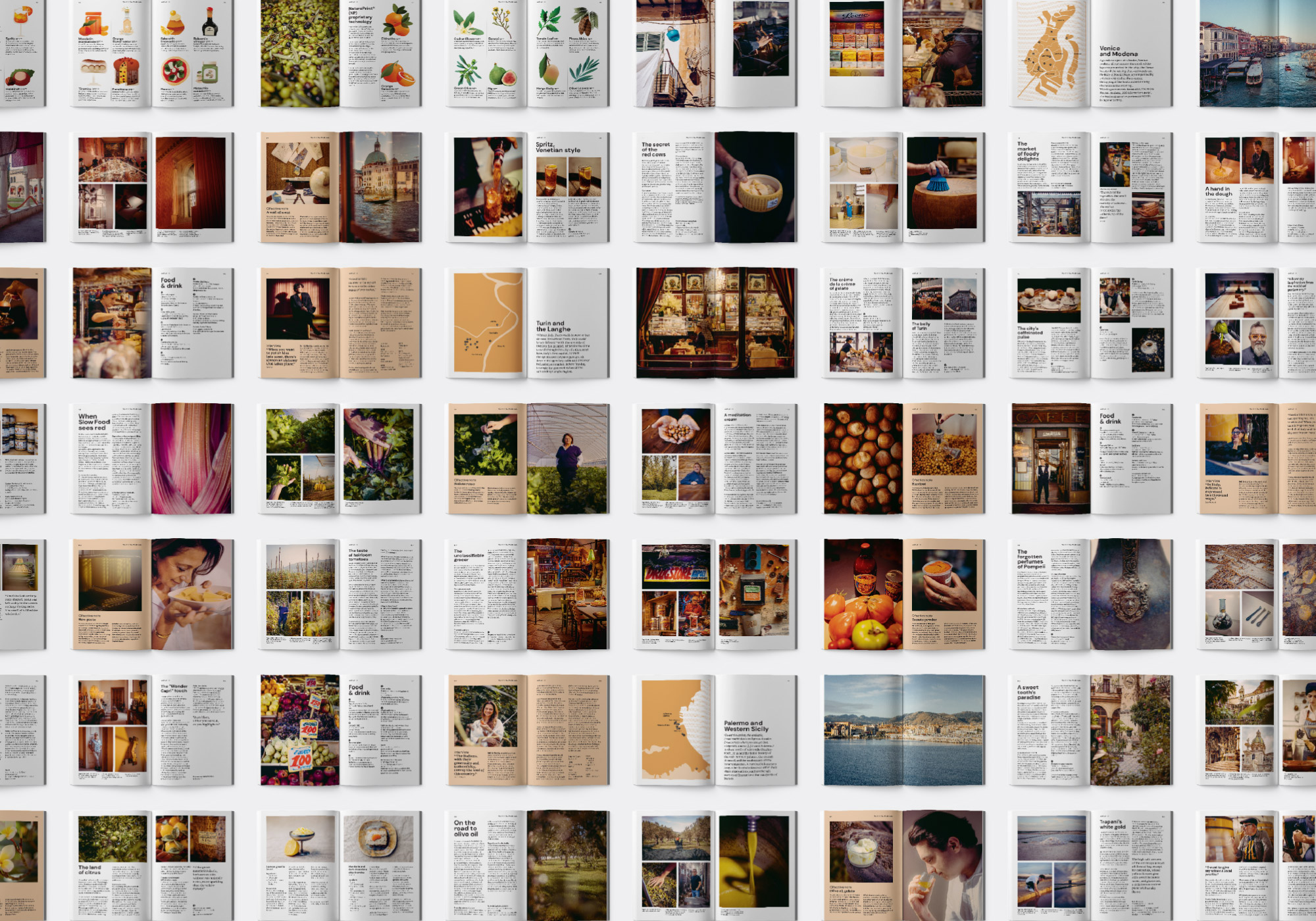The height and width of the screenshot is (921, 1316).
Task: Select the blue brush on cheese wheel photo
Action: coord(942,182)
